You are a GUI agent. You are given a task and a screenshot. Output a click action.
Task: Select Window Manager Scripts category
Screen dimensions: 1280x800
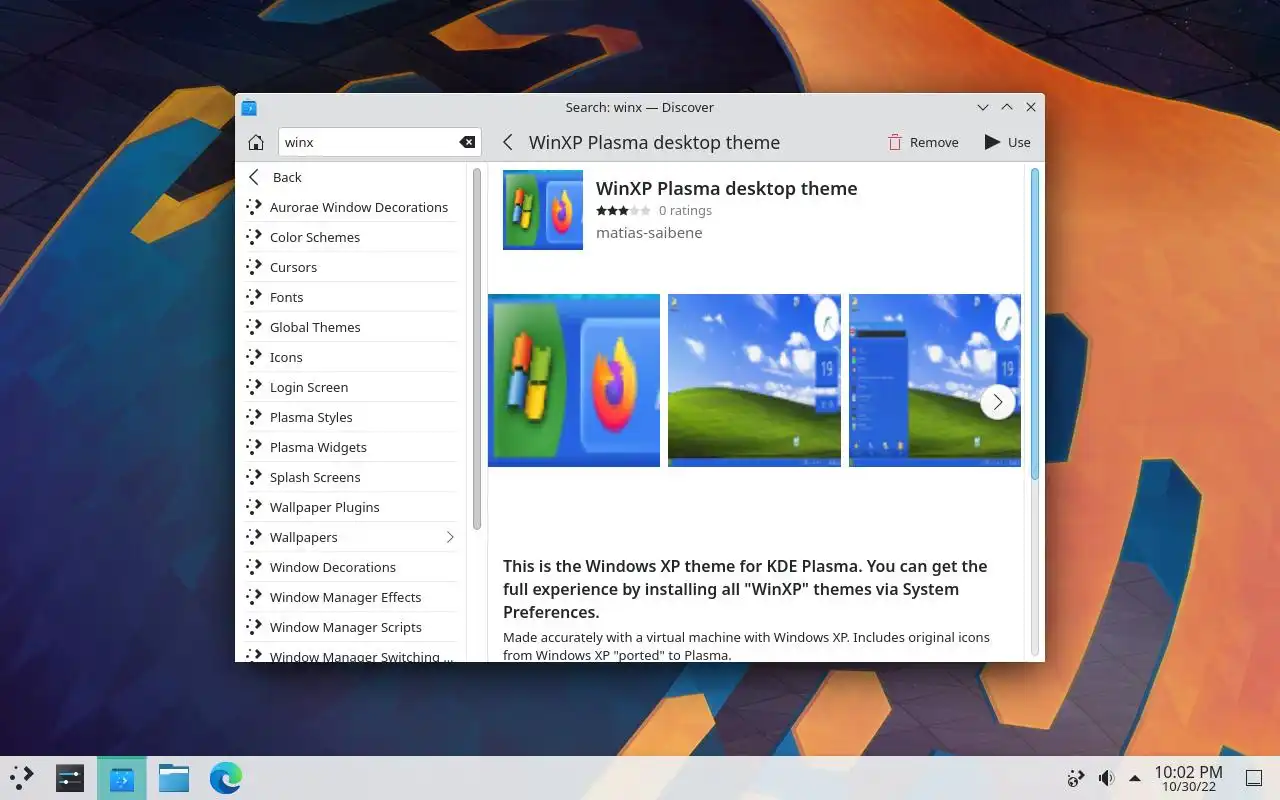[x=351, y=627]
